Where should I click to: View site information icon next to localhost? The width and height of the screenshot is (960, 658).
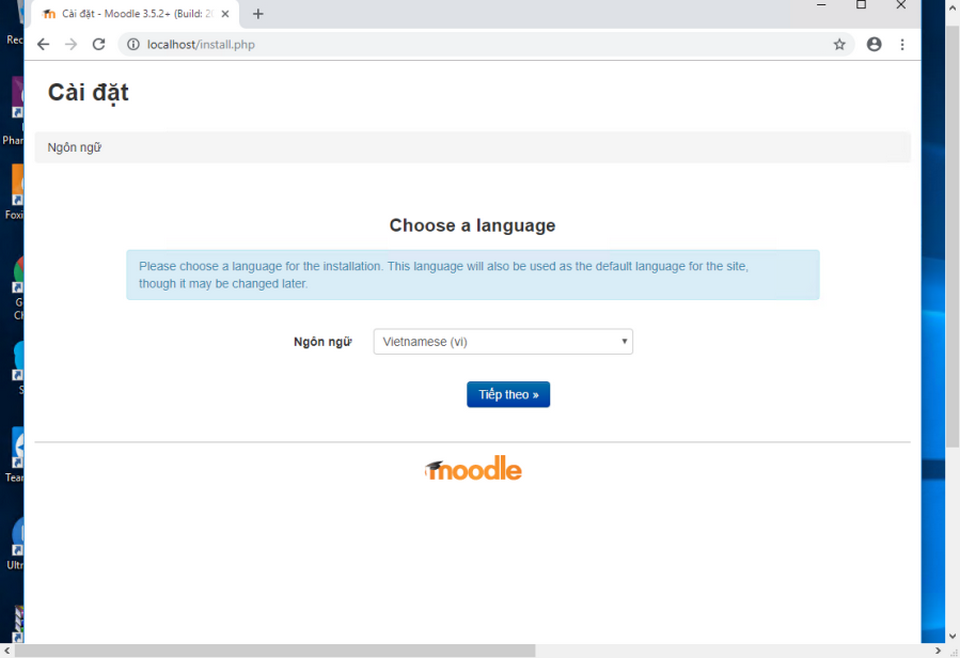133,44
